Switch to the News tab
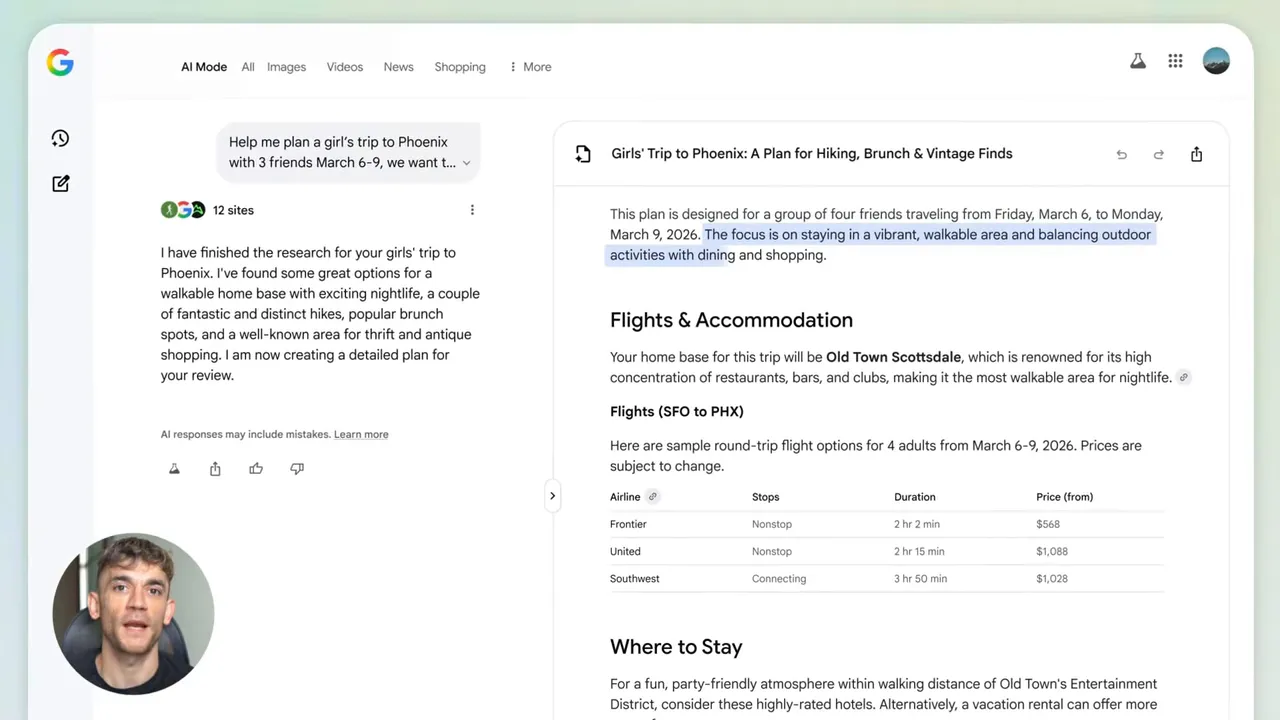1280x720 pixels. (398, 67)
